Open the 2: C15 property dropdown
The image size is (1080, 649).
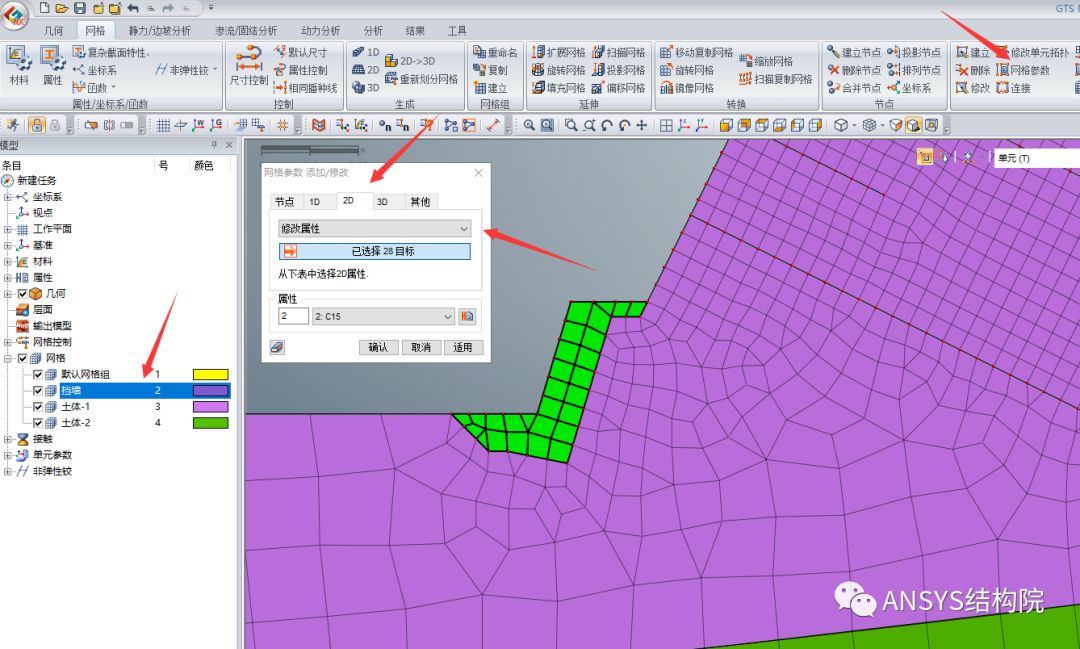click(383, 316)
